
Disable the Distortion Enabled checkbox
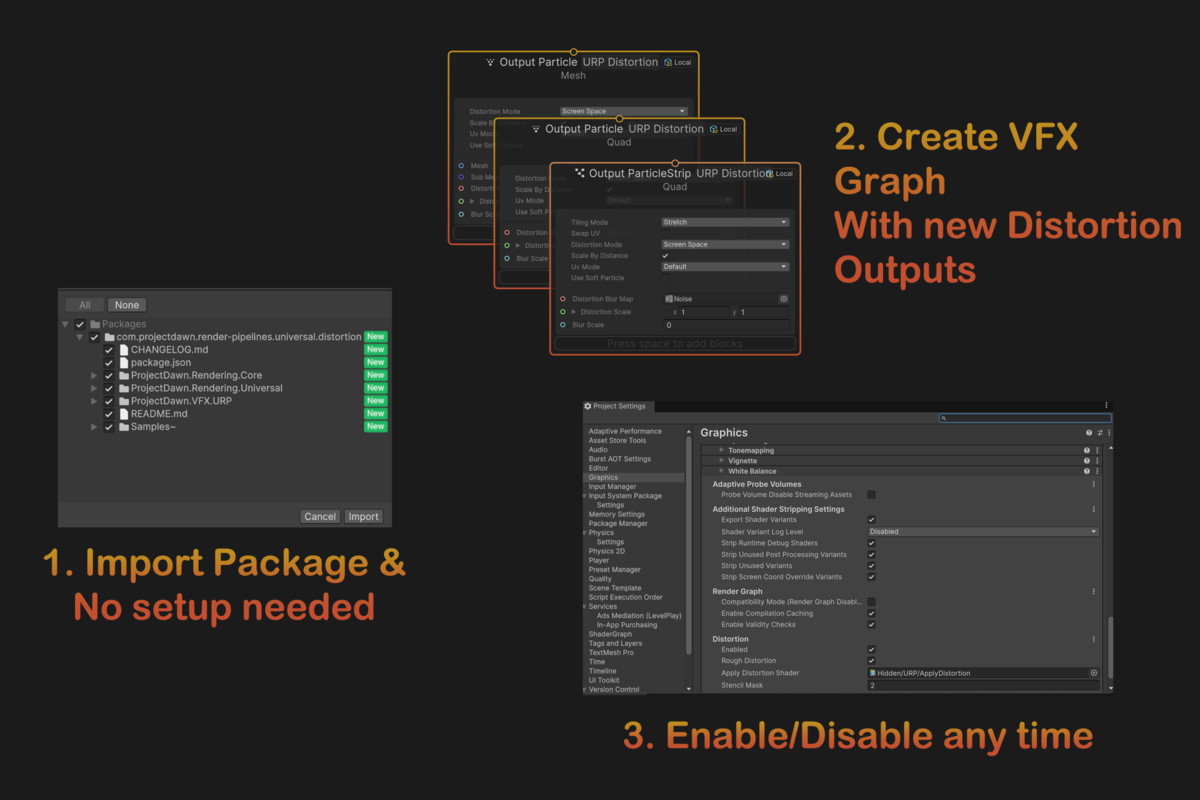[x=872, y=650]
